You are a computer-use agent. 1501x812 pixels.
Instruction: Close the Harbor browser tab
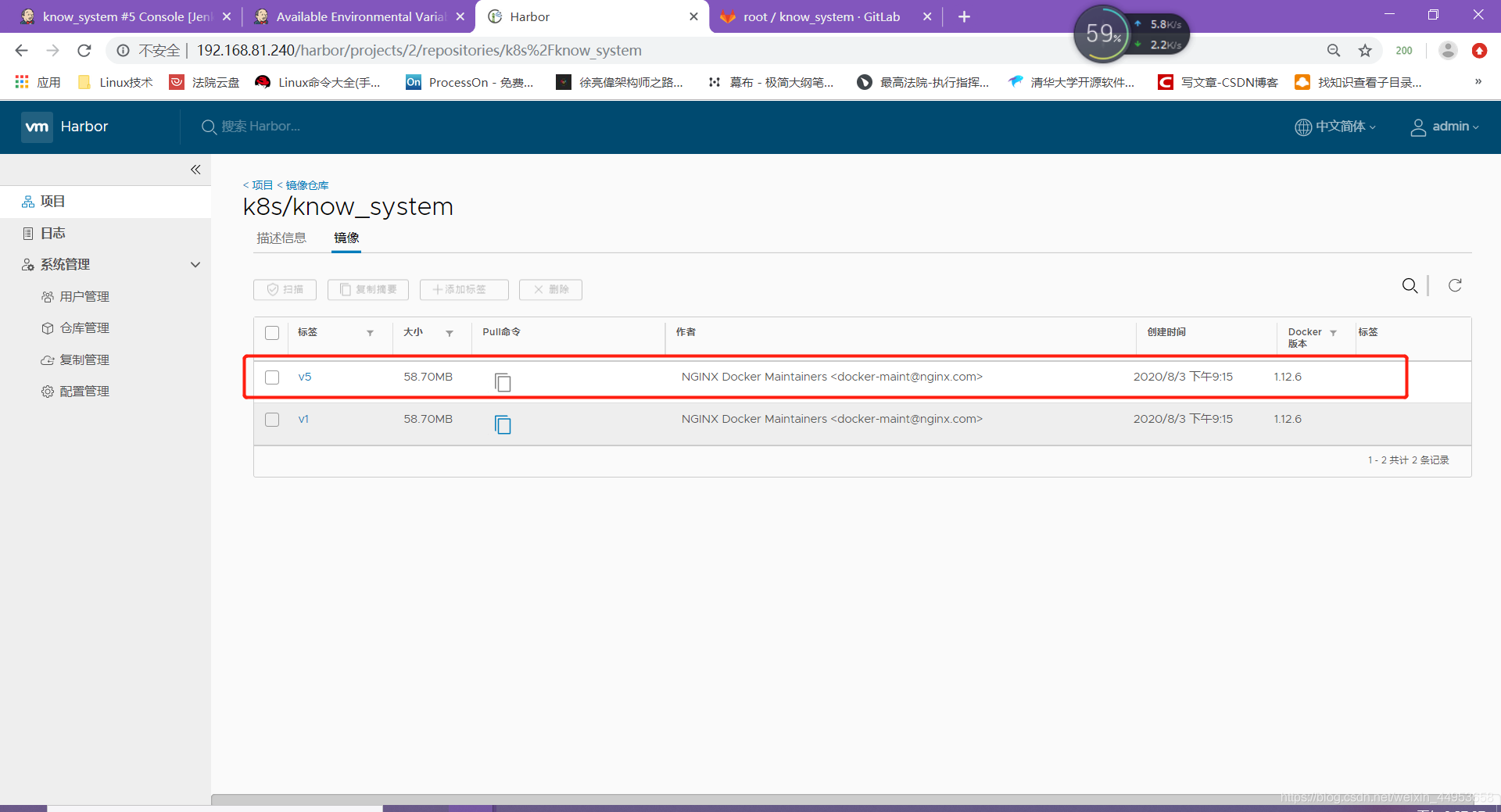693,16
